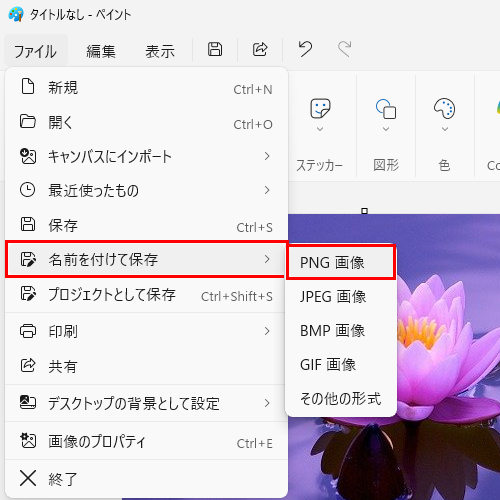Expand the 色 dropdown chevron
Image resolution: width=500 pixels, height=500 pixels.
445,129
